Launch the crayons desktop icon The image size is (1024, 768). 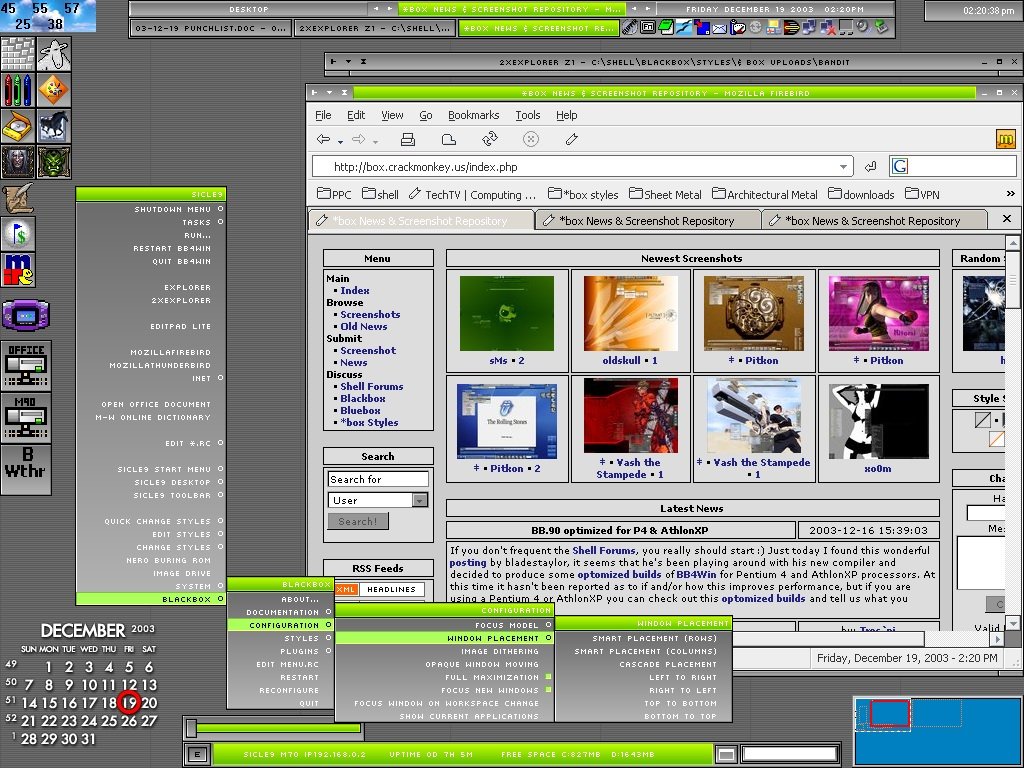18,90
